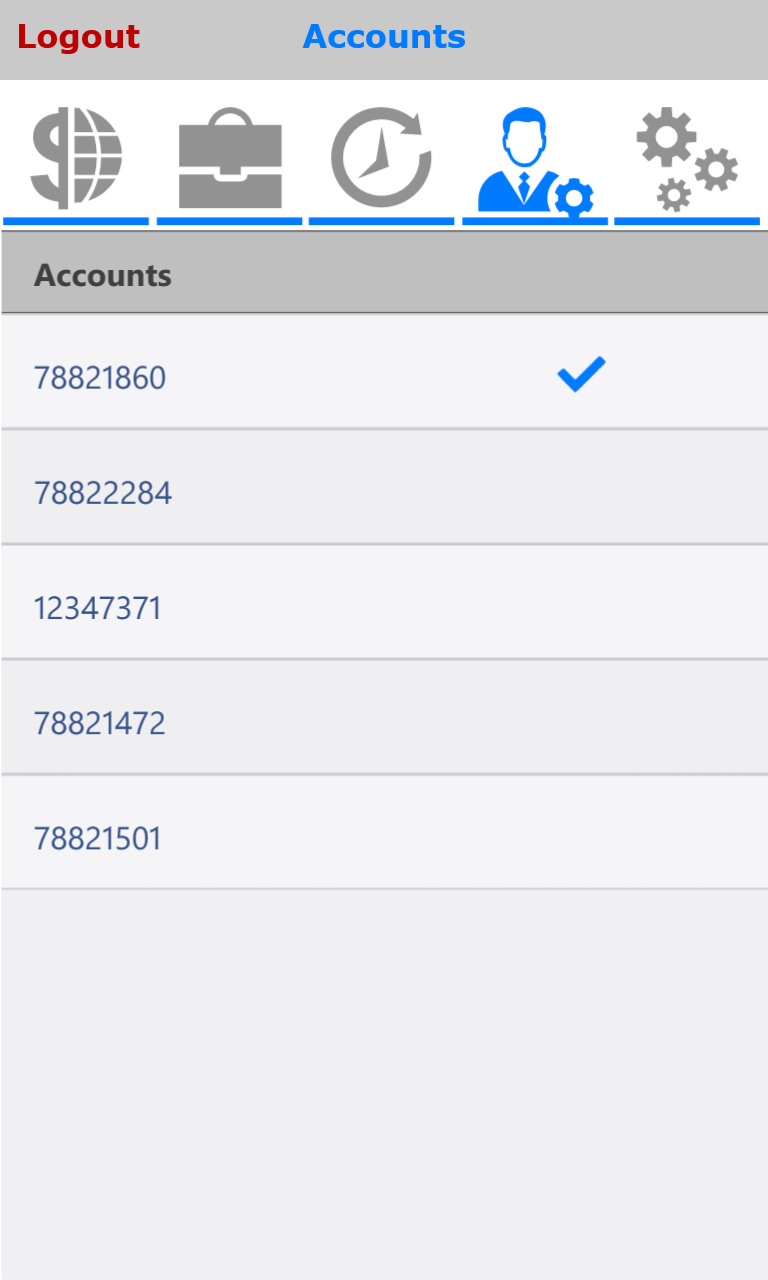Open the clock history icon
The height and width of the screenshot is (1280, 768).
pos(382,158)
